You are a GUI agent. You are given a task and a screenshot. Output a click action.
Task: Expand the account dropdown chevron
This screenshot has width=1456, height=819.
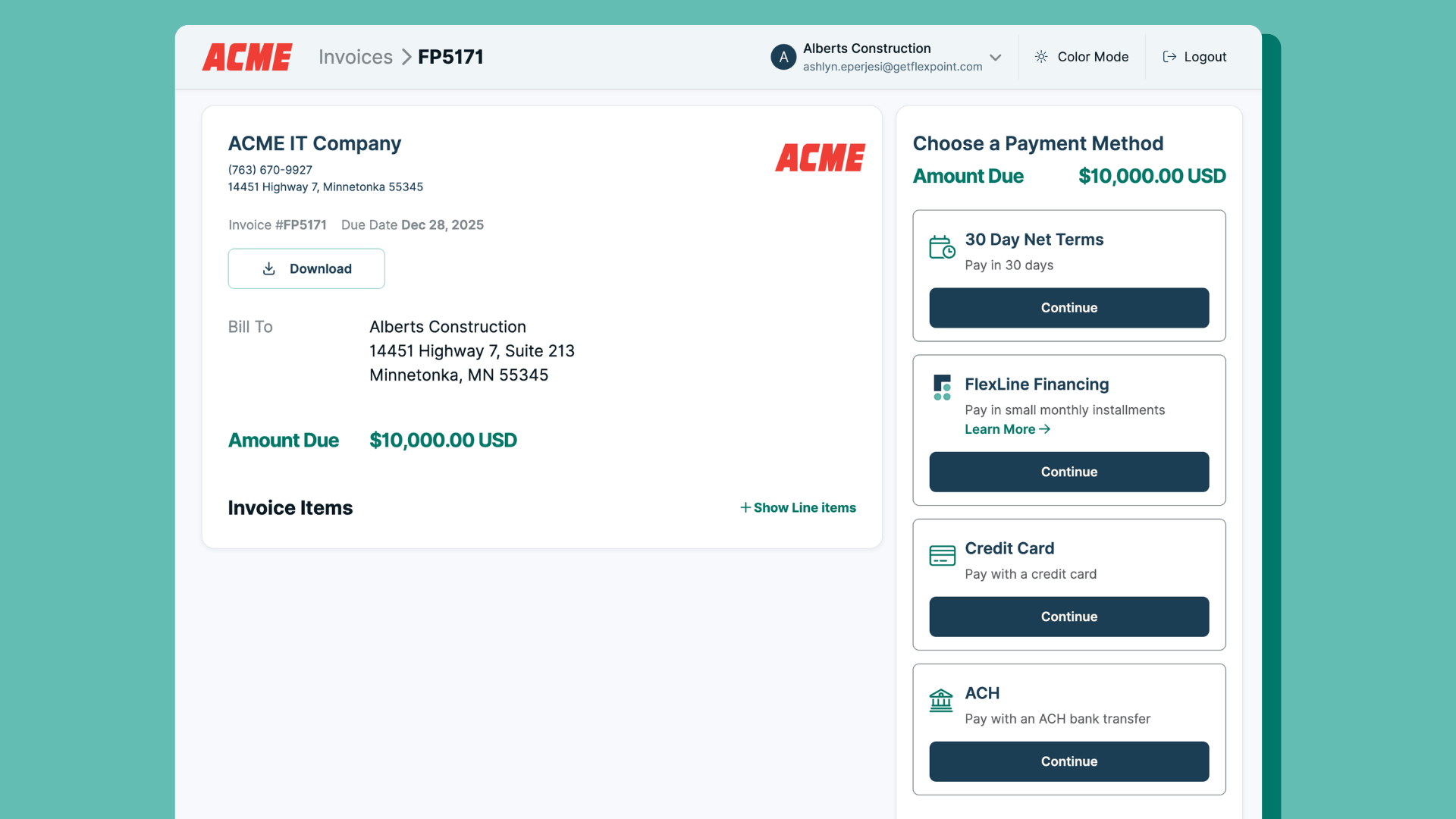click(x=996, y=58)
